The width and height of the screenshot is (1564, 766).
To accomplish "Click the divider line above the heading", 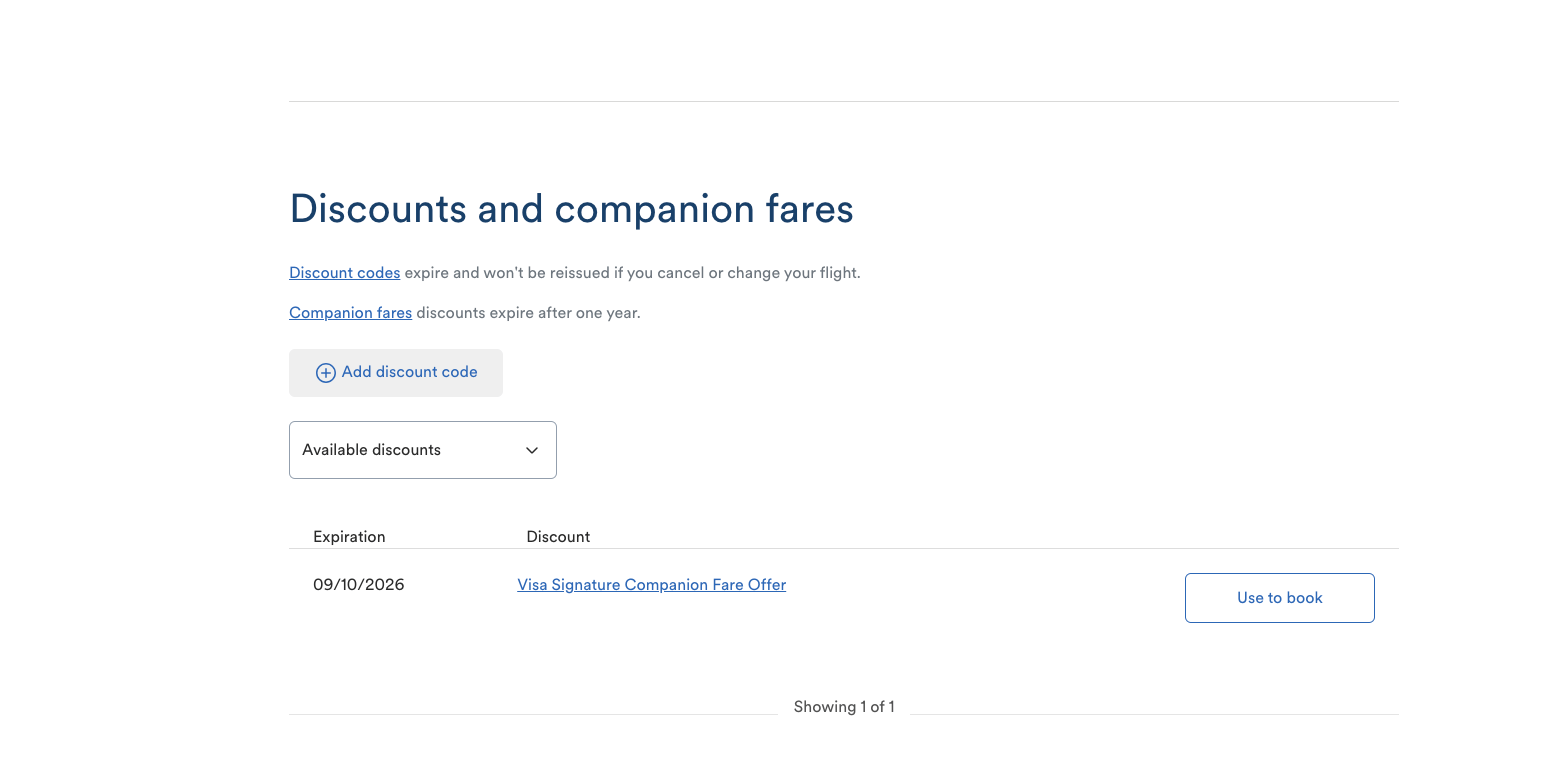I will pos(844,101).
